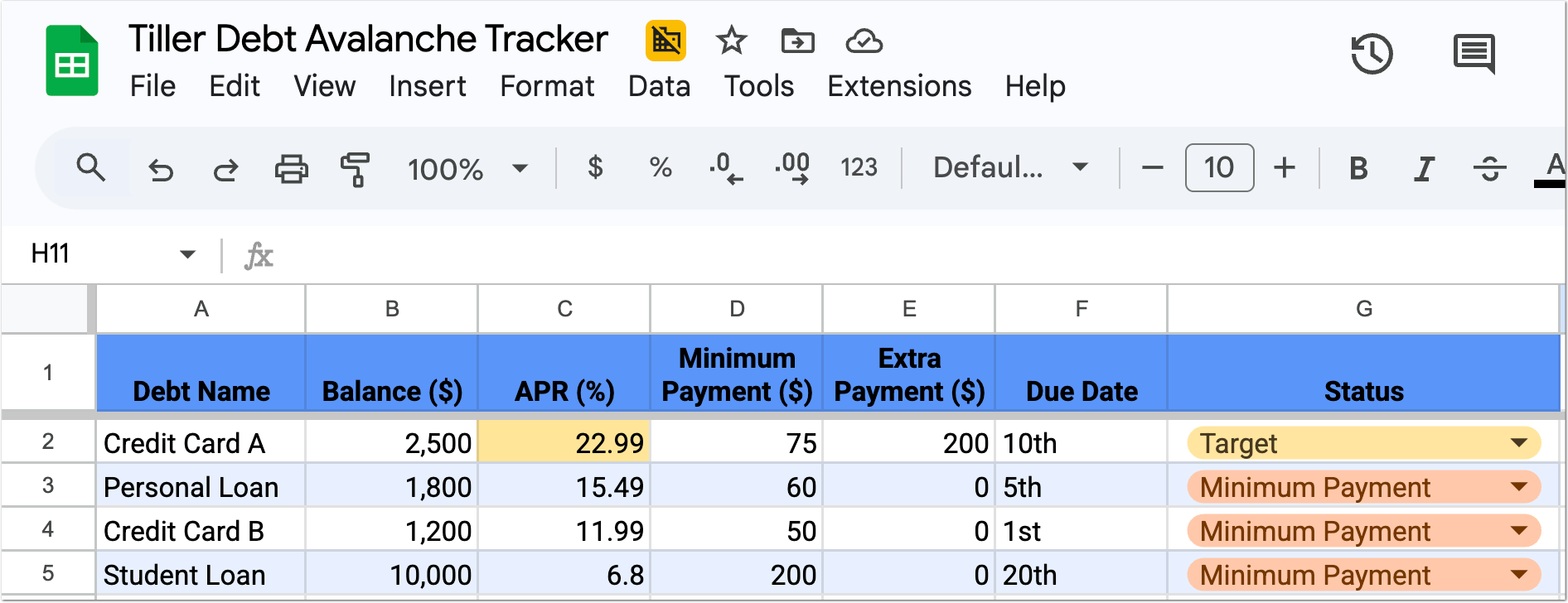The height and width of the screenshot is (603, 1568).
Task: Decrease font size with minus button
Action: (1152, 168)
